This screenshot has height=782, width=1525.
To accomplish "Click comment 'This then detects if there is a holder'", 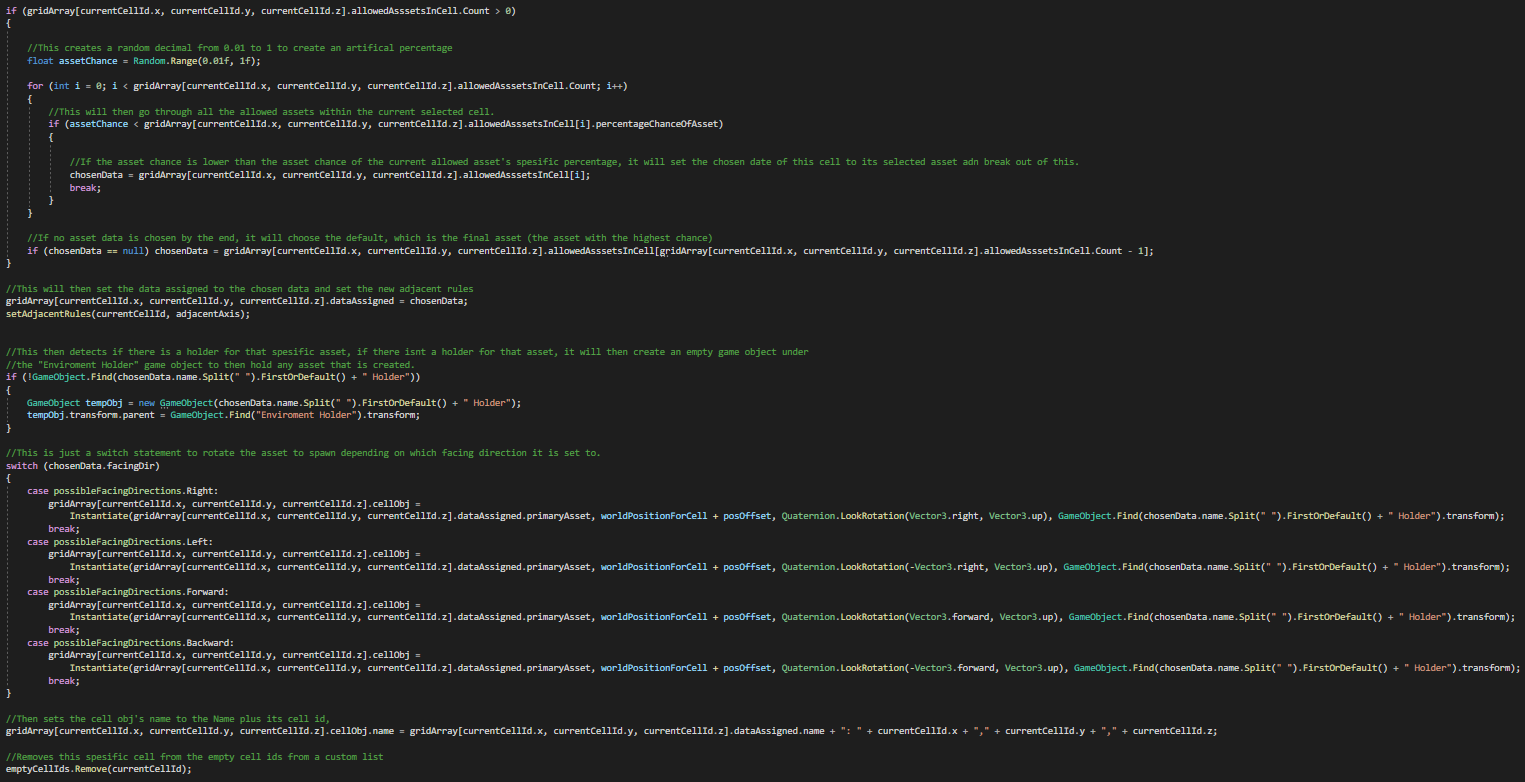I will pos(407,352).
